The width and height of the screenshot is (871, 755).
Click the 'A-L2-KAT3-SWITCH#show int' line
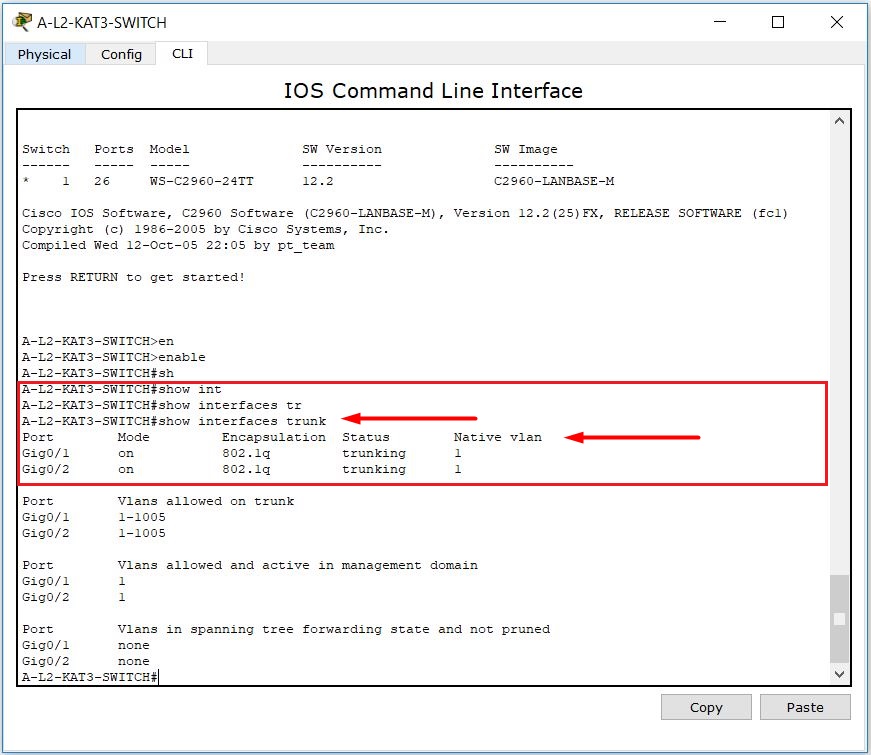pyautogui.click(x=122, y=389)
